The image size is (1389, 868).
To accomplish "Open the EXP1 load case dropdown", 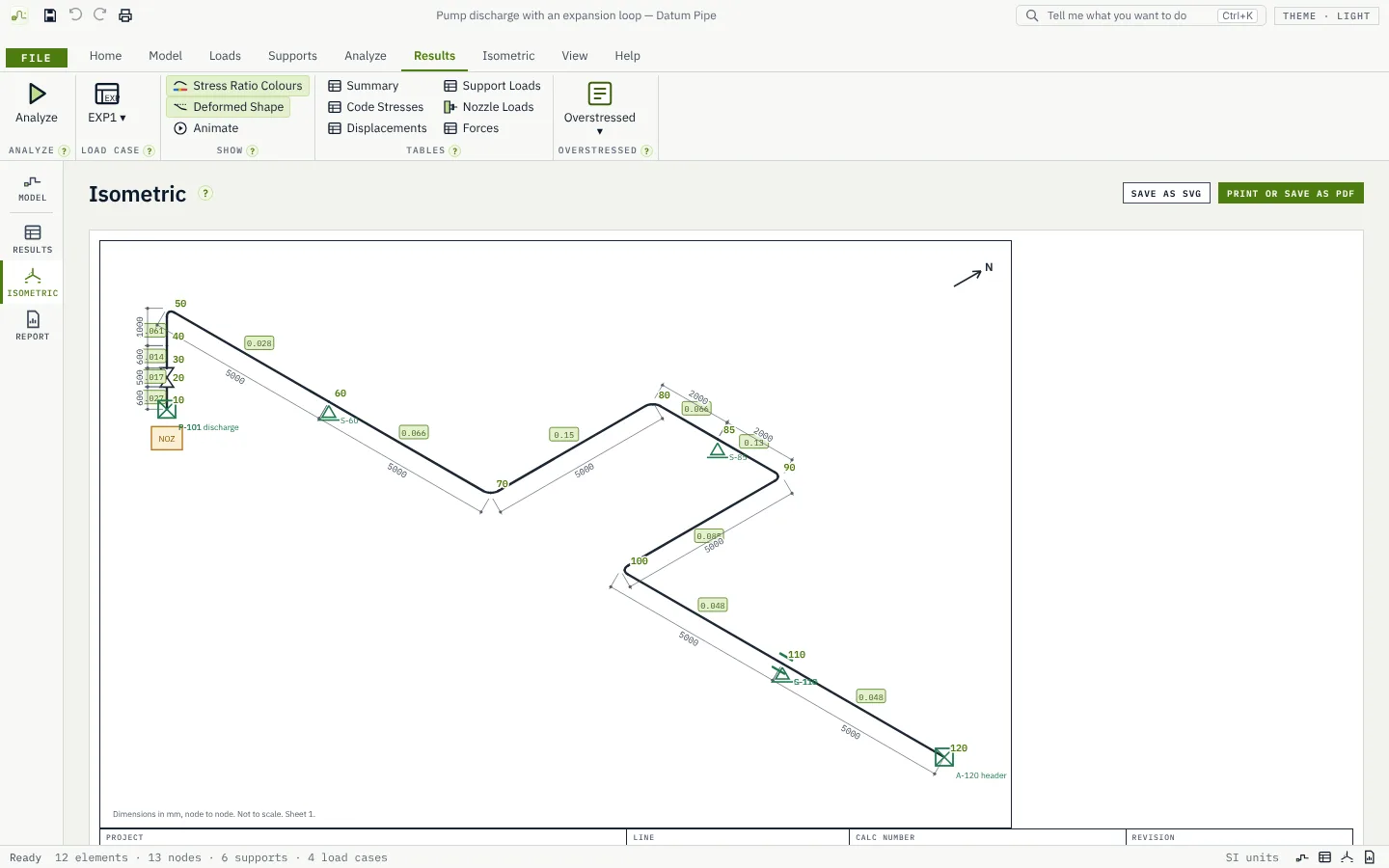I will tap(107, 103).
